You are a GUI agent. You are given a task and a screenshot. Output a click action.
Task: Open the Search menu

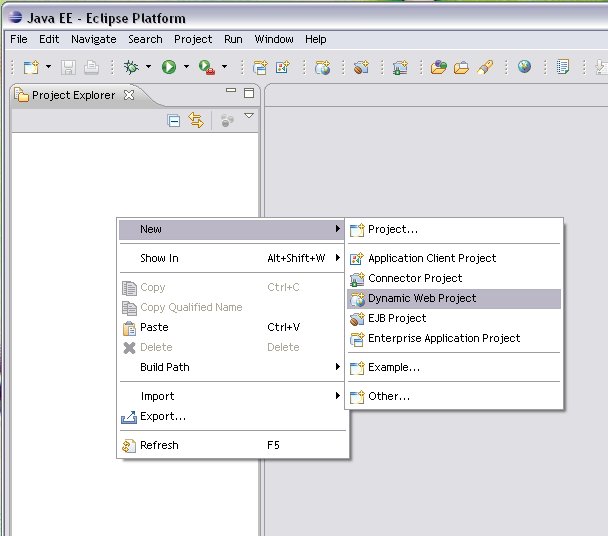pyautogui.click(x=145, y=39)
